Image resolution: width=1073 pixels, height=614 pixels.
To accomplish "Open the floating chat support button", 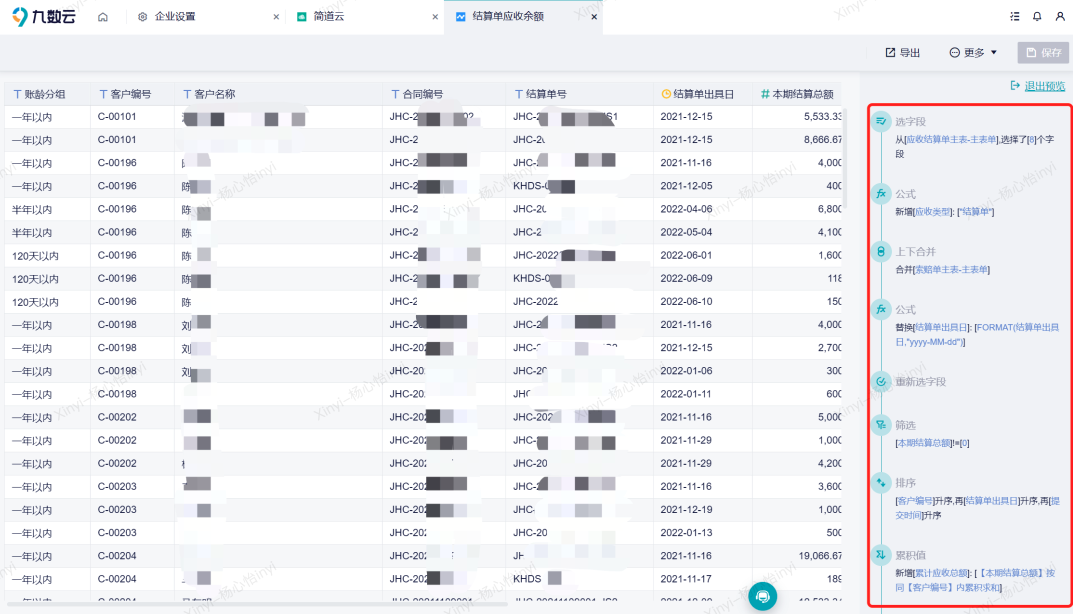I will click(762, 596).
